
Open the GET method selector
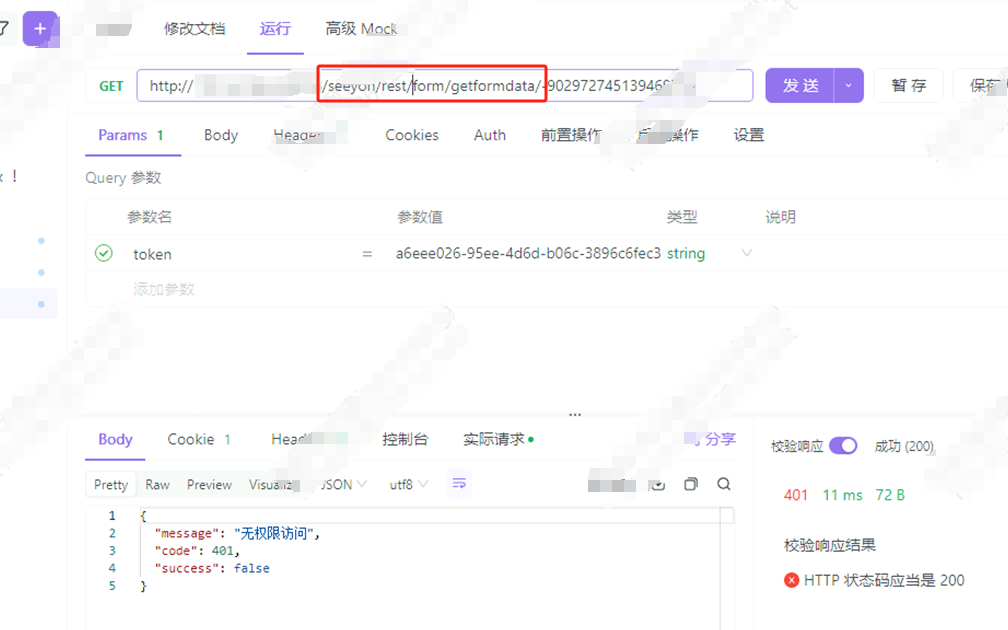click(111, 86)
